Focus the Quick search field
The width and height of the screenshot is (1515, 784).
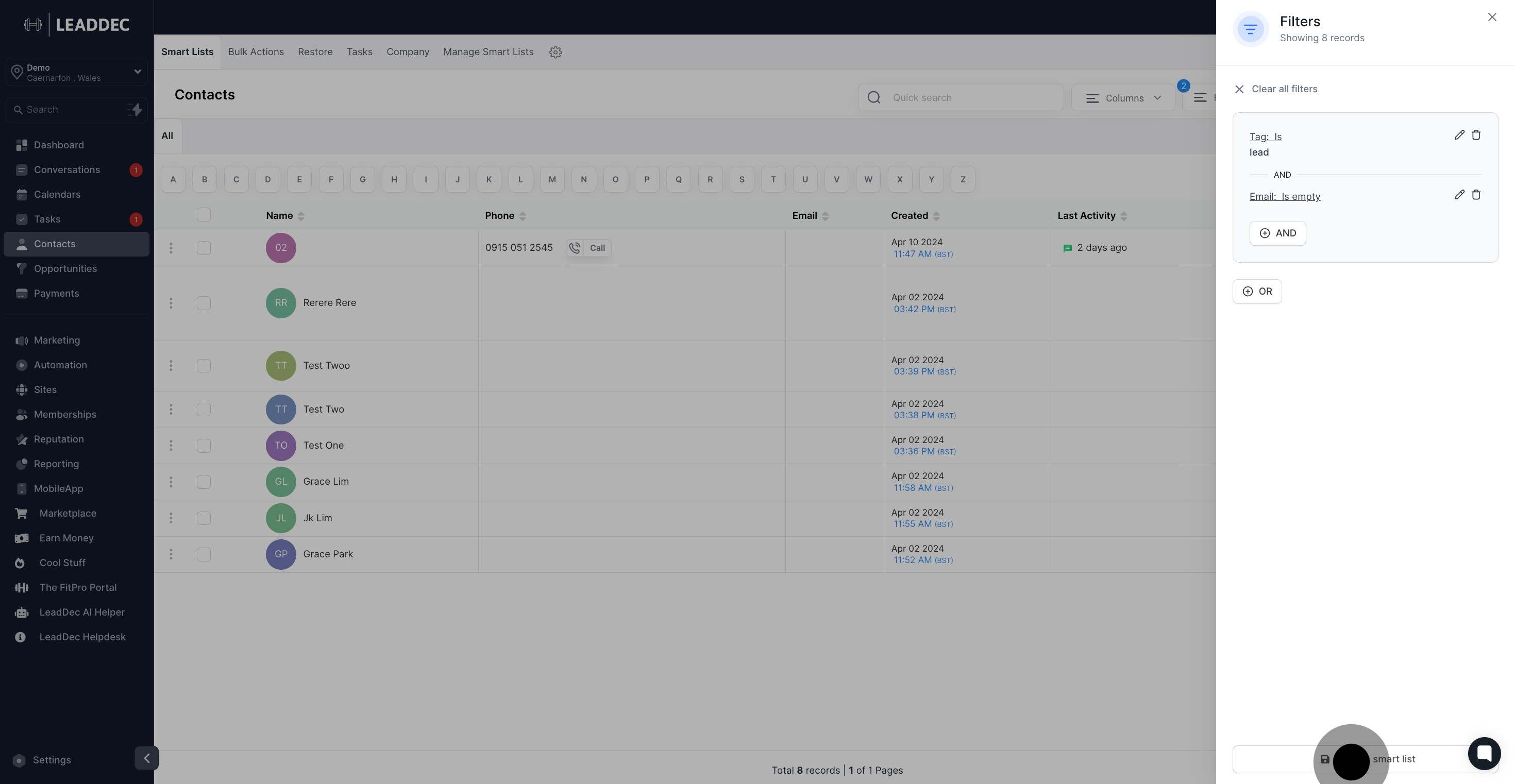coord(961,98)
